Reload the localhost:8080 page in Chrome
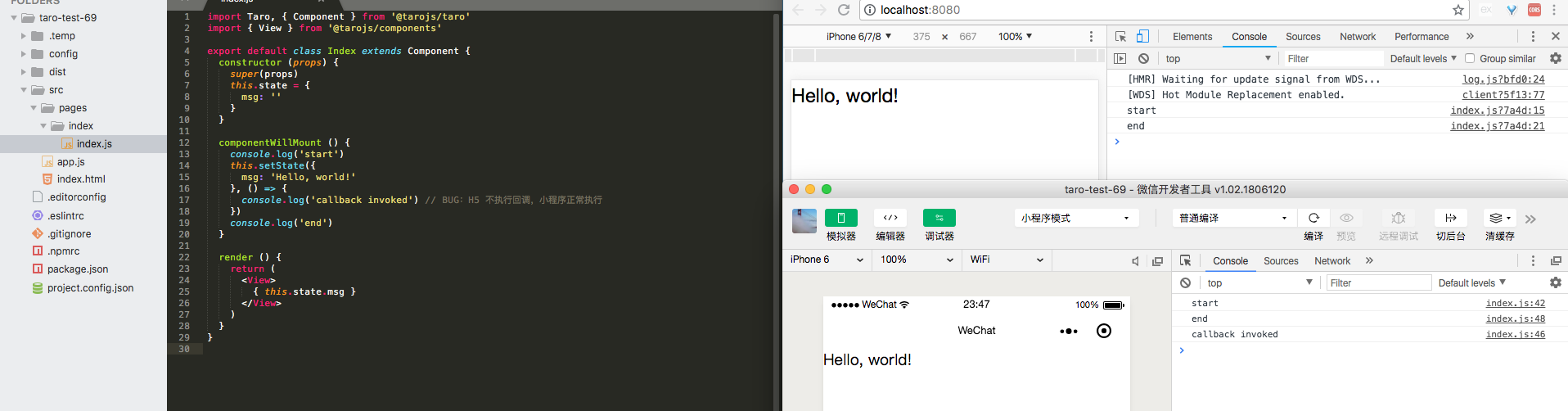This screenshot has width=1568, height=411. pos(844,10)
